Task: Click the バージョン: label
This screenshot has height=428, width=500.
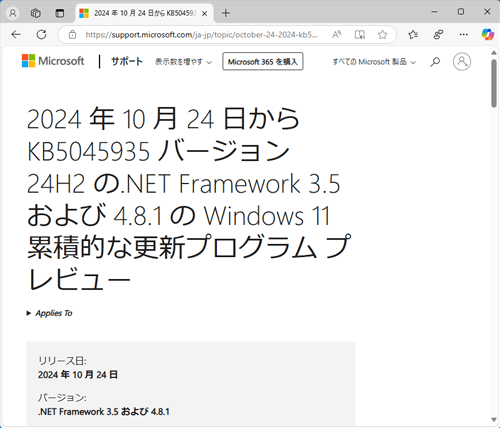Action: coord(62,398)
